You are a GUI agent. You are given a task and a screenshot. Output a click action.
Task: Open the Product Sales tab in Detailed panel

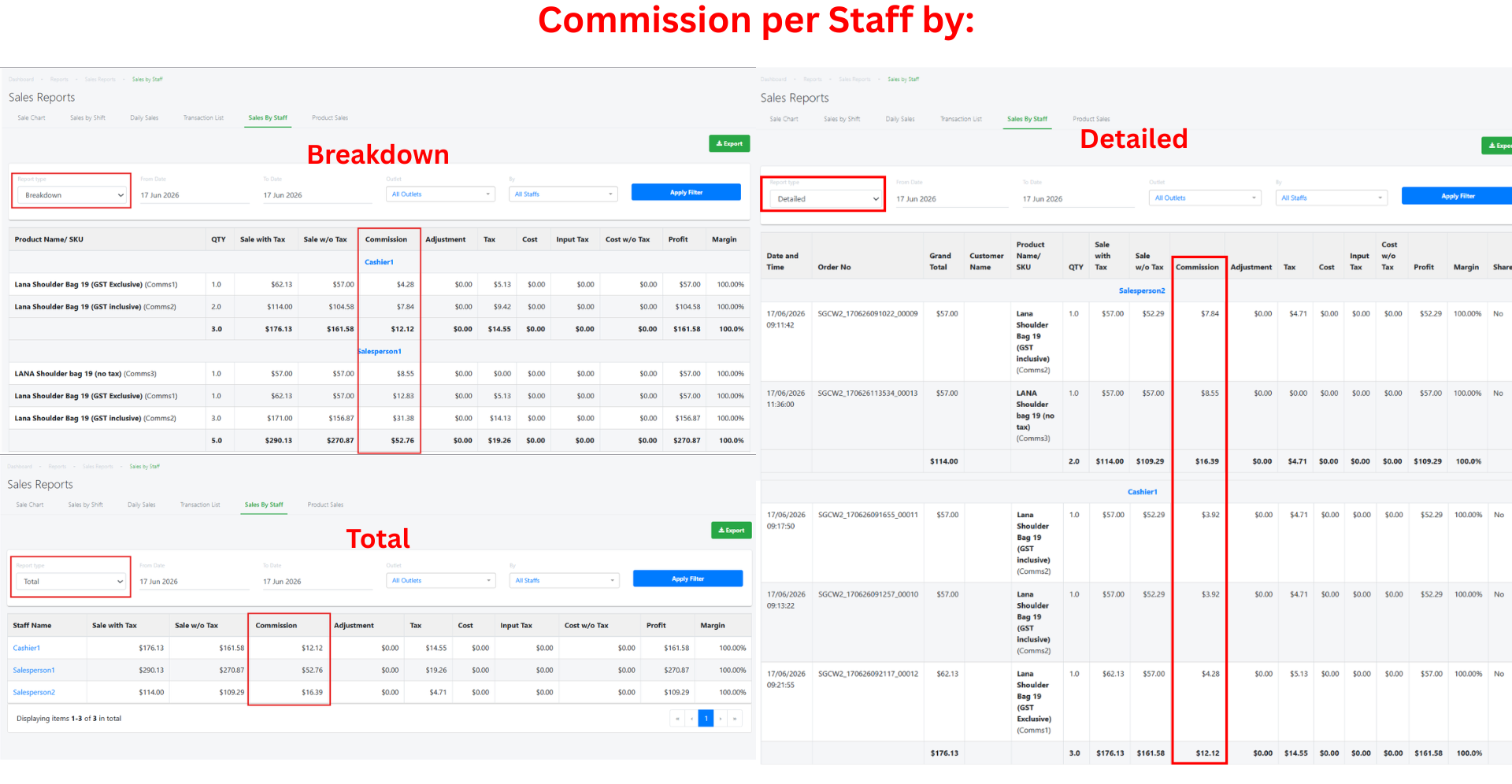[x=1091, y=119]
